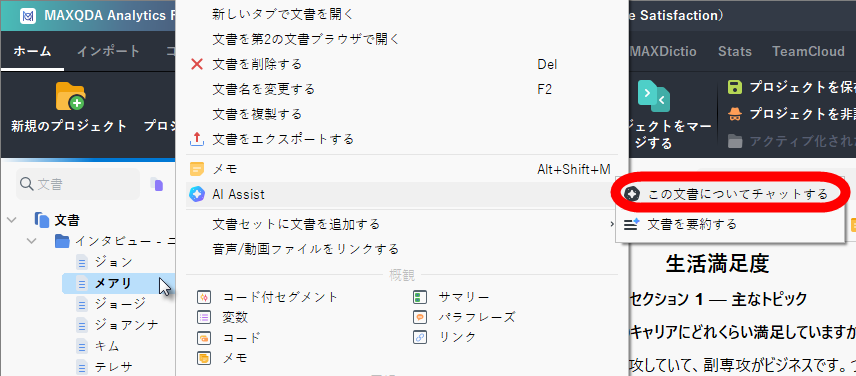Screen dimensions: 856x376
Task: Click the merge projects icon
Action: [653, 97]
